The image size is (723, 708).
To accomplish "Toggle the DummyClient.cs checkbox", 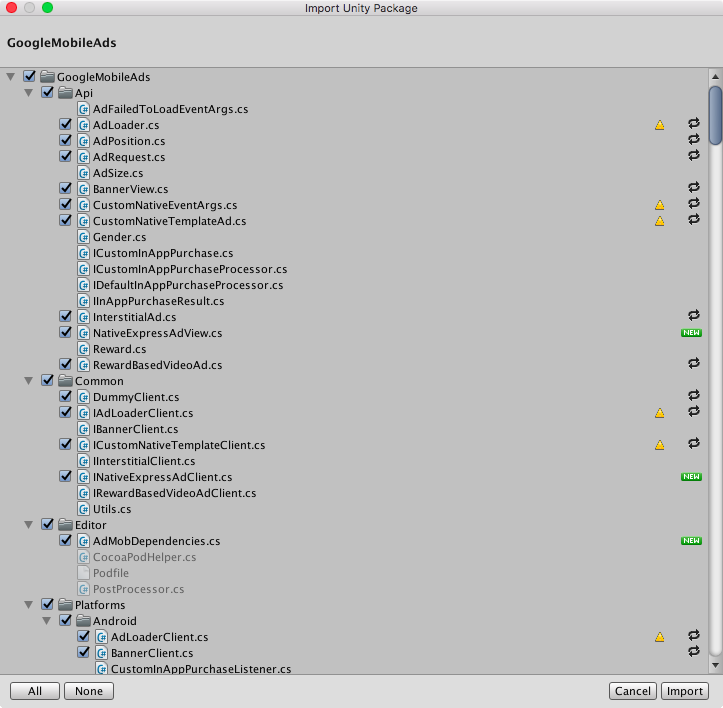I will pos(65,396).
